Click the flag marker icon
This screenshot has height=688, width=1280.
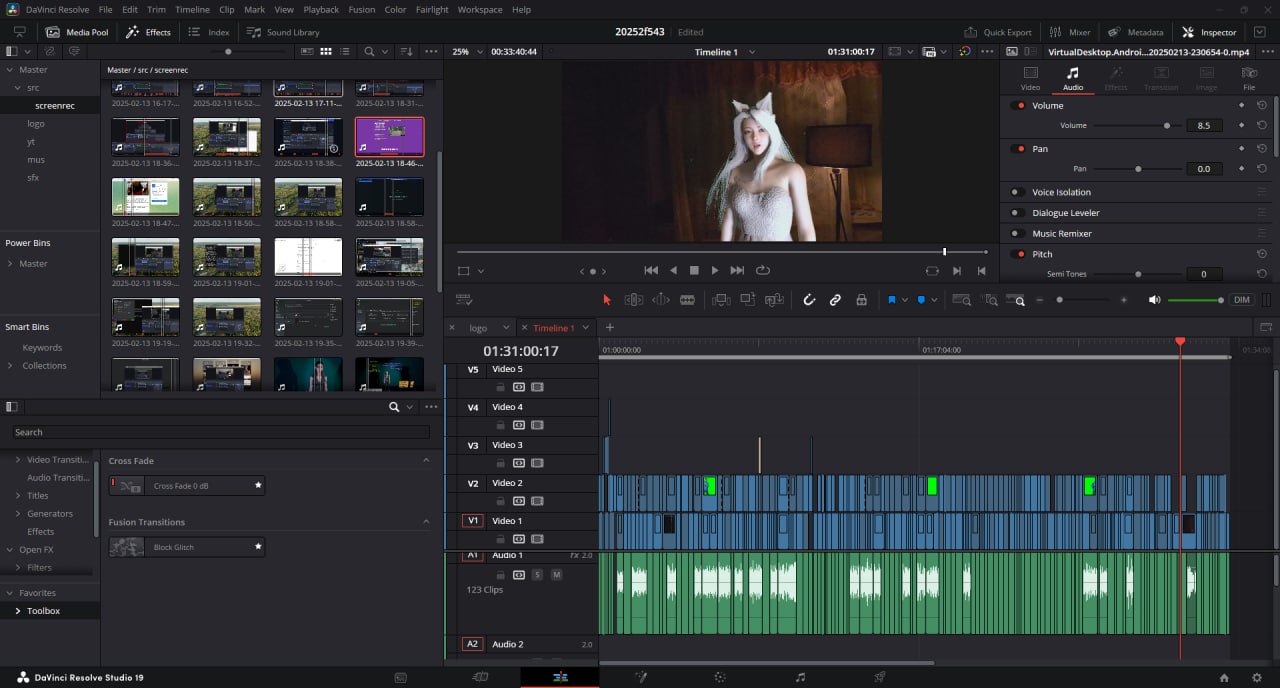click(x=891, y=300)
